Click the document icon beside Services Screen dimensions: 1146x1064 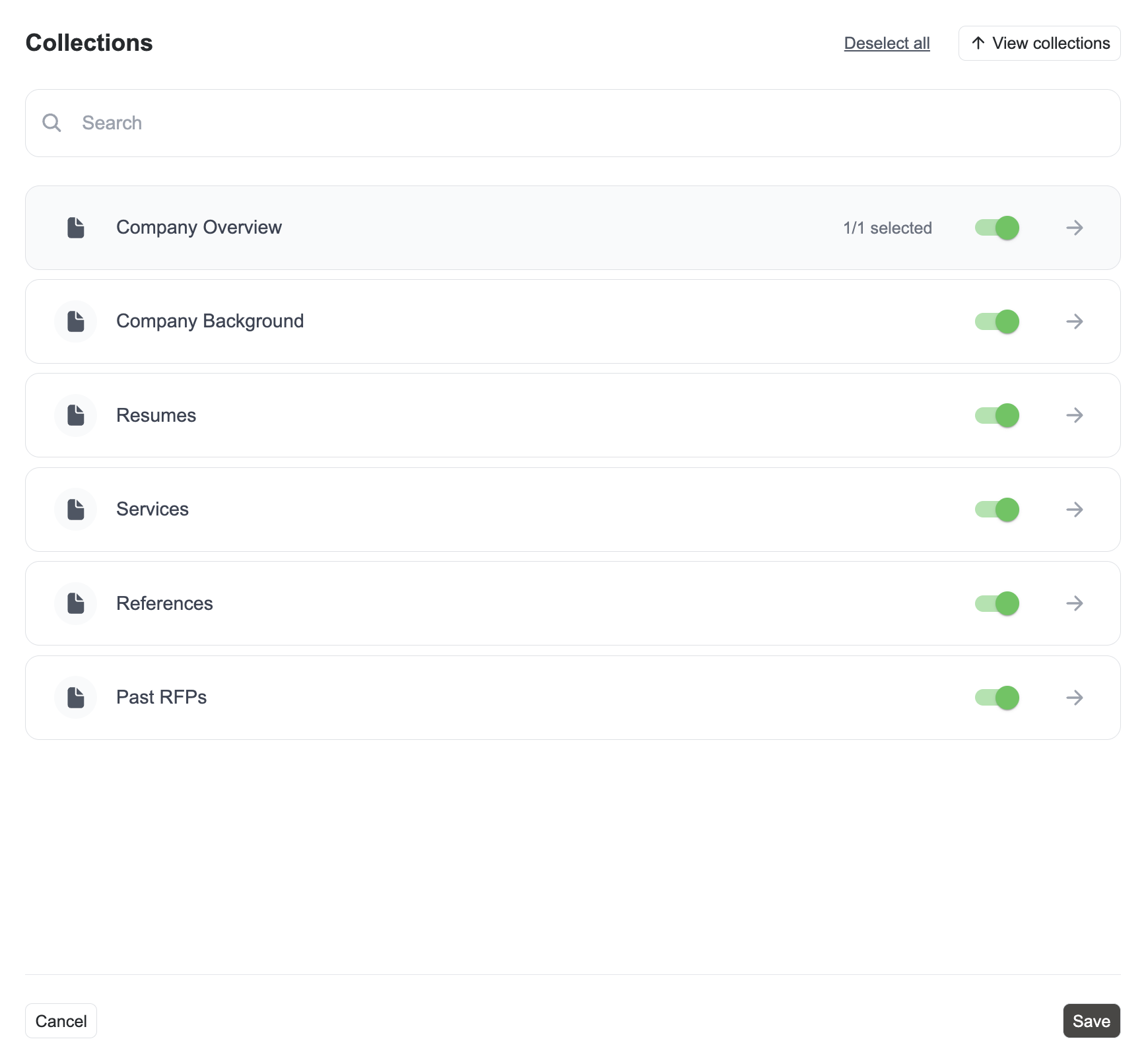tap(76, 510)
